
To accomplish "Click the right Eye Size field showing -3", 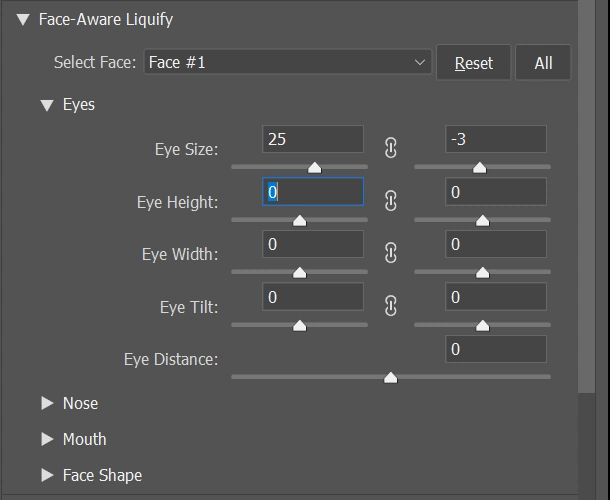I will point(496,139).
